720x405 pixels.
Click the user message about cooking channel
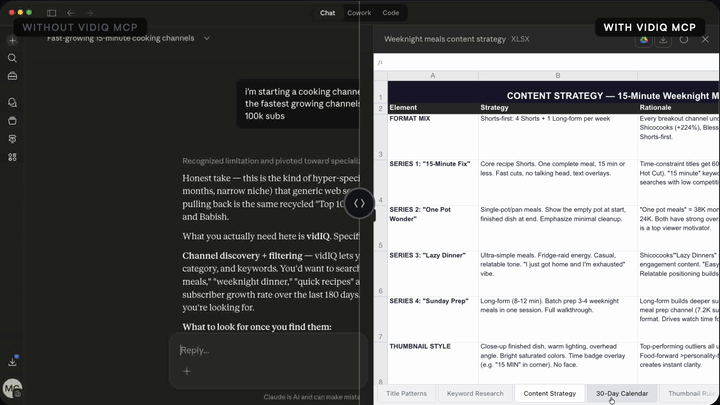[x=298, y=104]
